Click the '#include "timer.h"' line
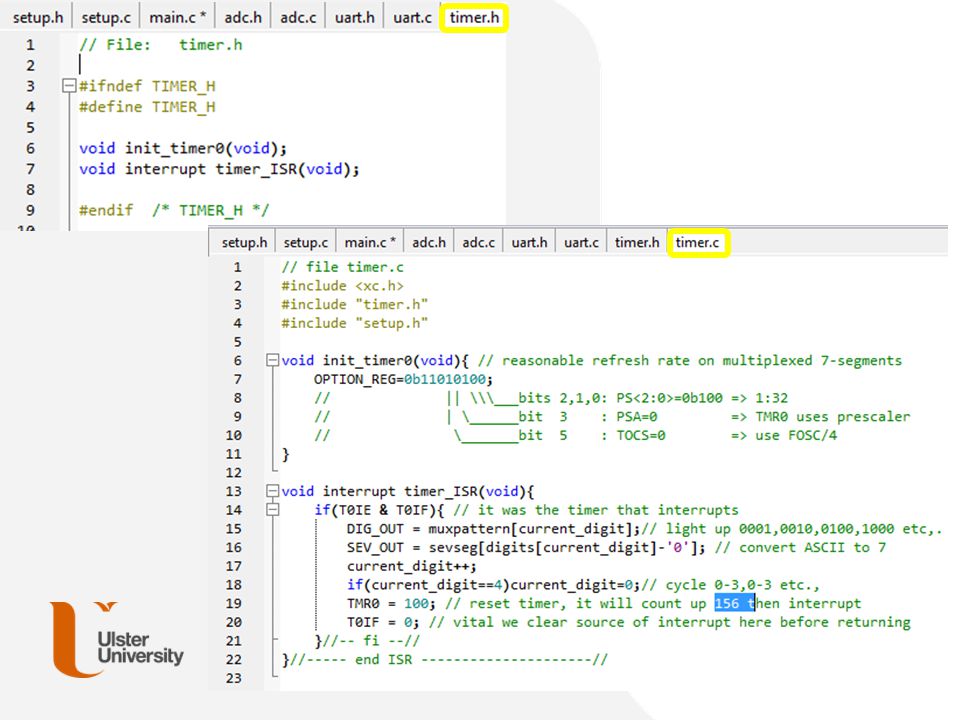This screenshot has height=720, width=960. 354,304
